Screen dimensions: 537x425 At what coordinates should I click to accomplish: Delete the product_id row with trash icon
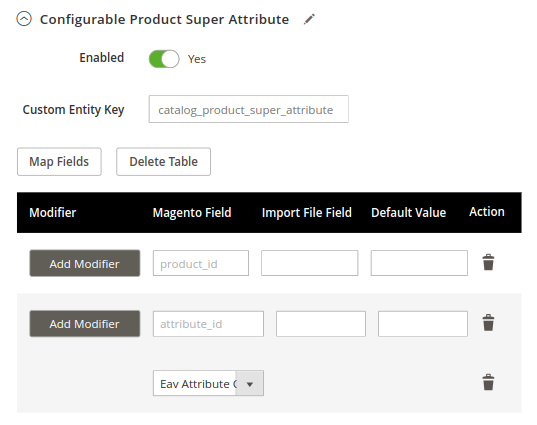(x=488, y=262)
